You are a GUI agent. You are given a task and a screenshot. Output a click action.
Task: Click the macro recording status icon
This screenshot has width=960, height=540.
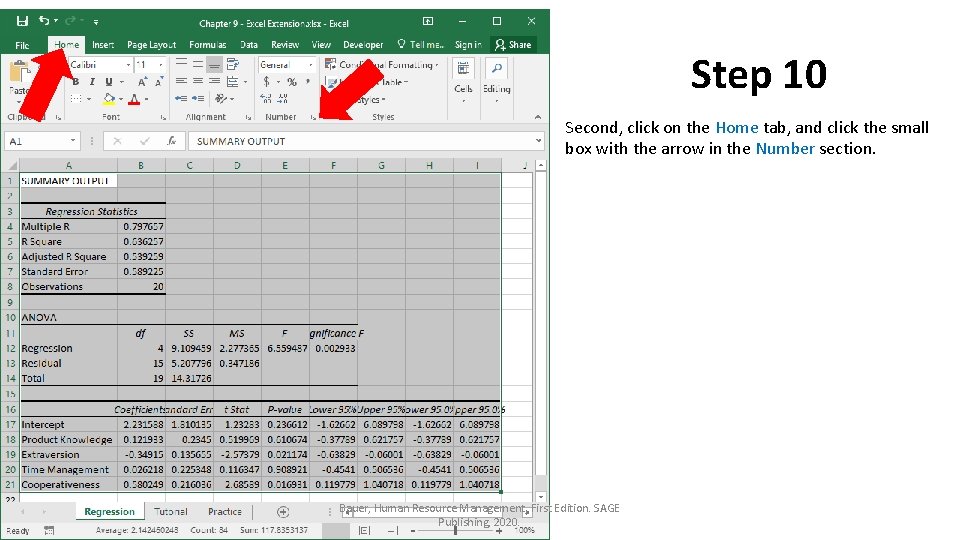coord(49,530)
